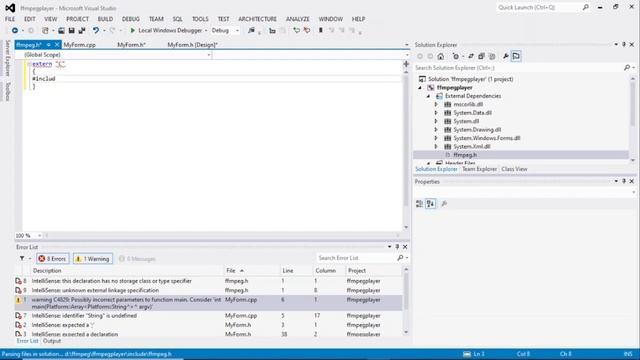Image resolution: width=640 pixels, height=360 pixels.
Task: Collapse the External Dependencies node
Action: coord(429,96)
